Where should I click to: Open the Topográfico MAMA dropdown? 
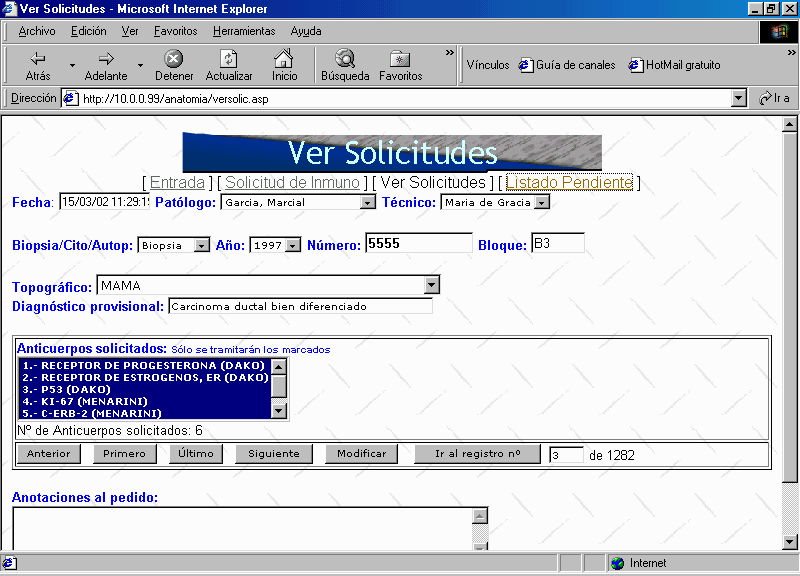432,286
